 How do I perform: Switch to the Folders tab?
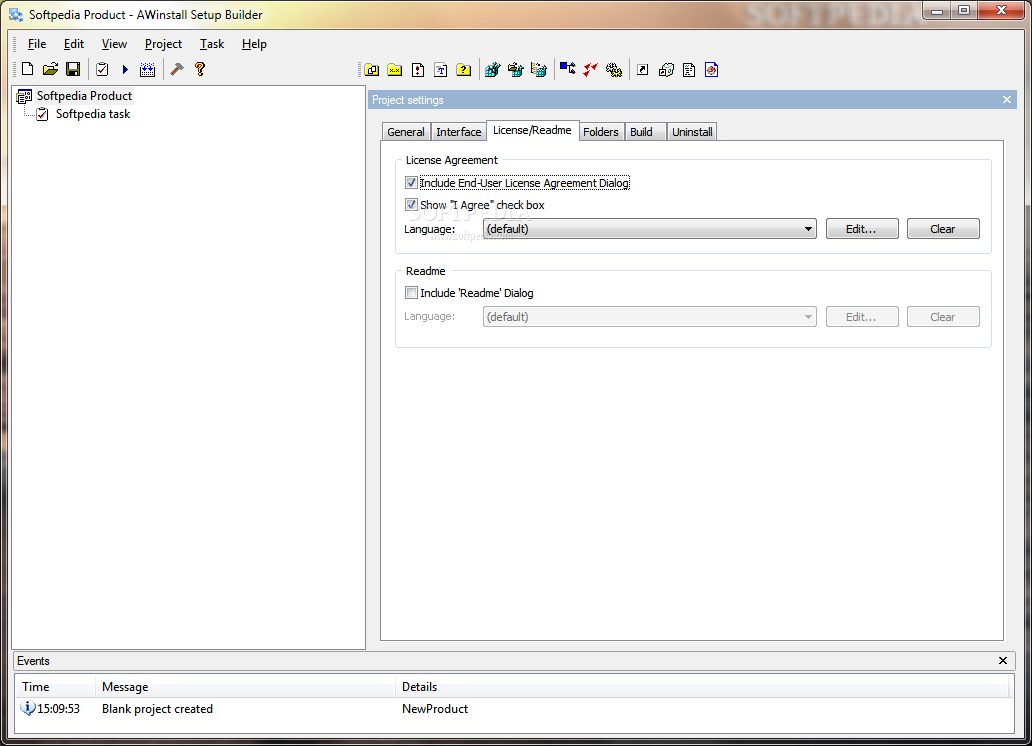coord(601,132)
